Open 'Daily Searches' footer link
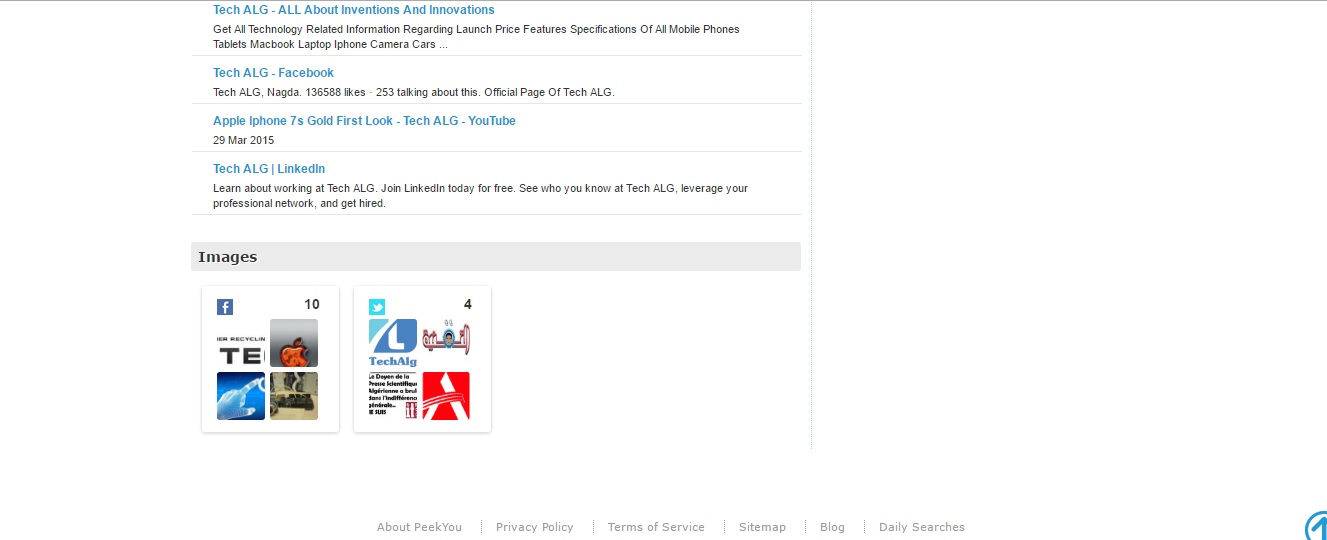The image size is (1327, 540). [922, 527]
